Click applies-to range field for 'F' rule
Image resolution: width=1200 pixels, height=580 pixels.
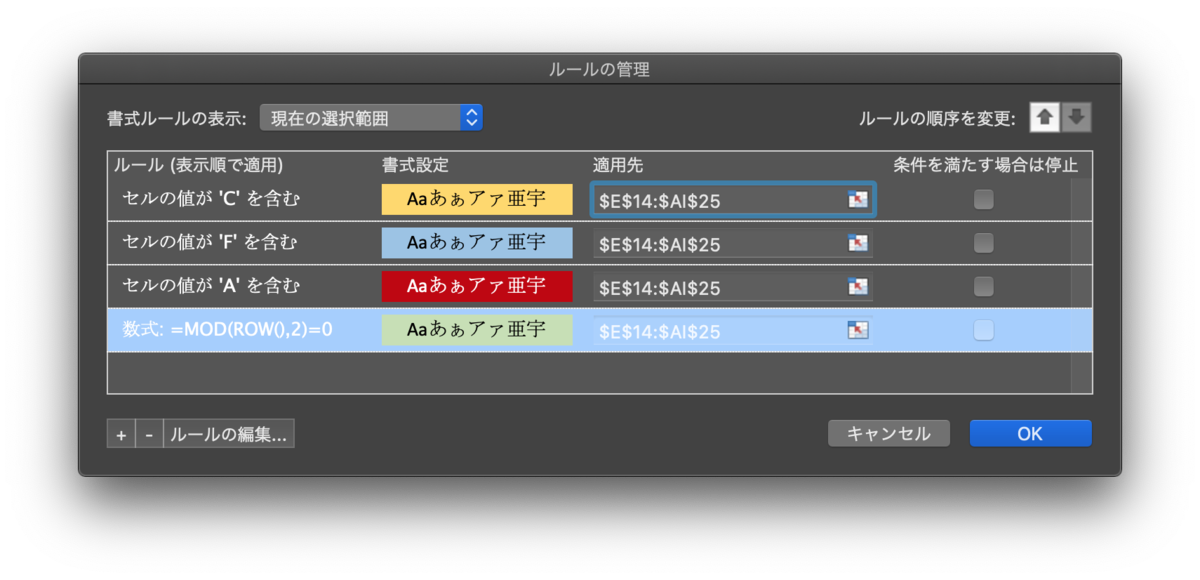(x=733, y=244)
